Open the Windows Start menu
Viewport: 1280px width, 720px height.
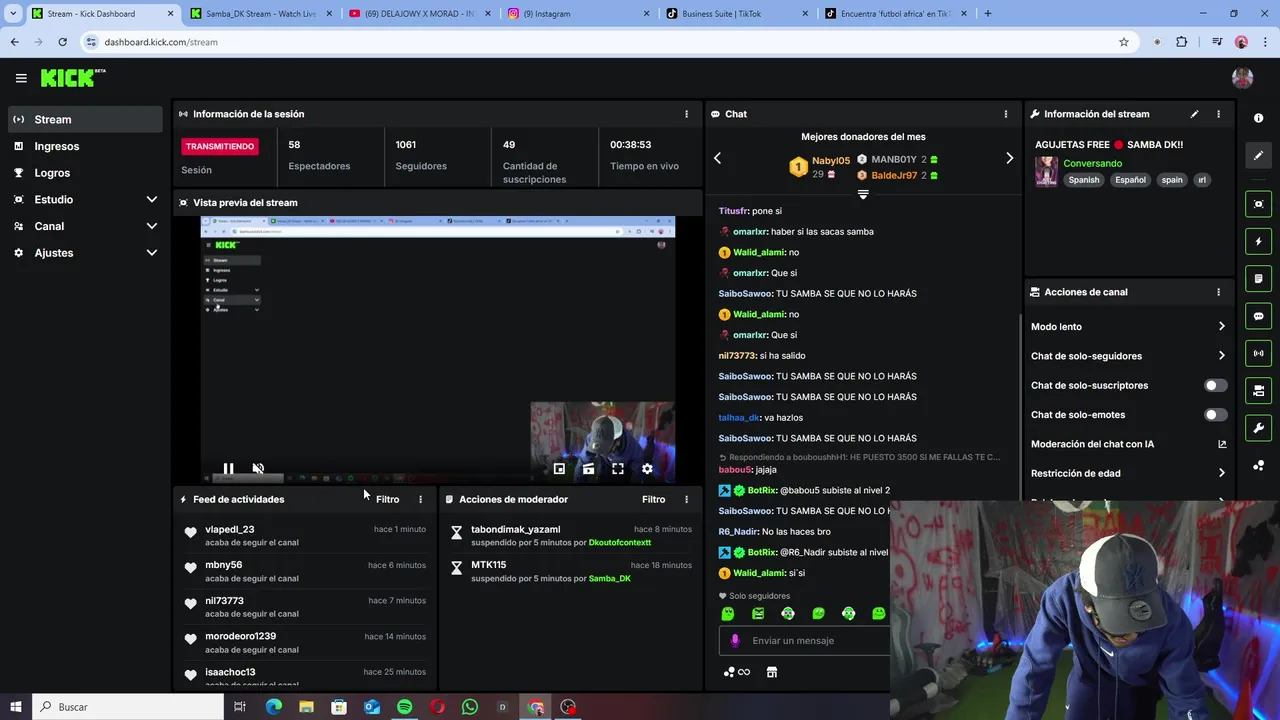coord(15,707)
